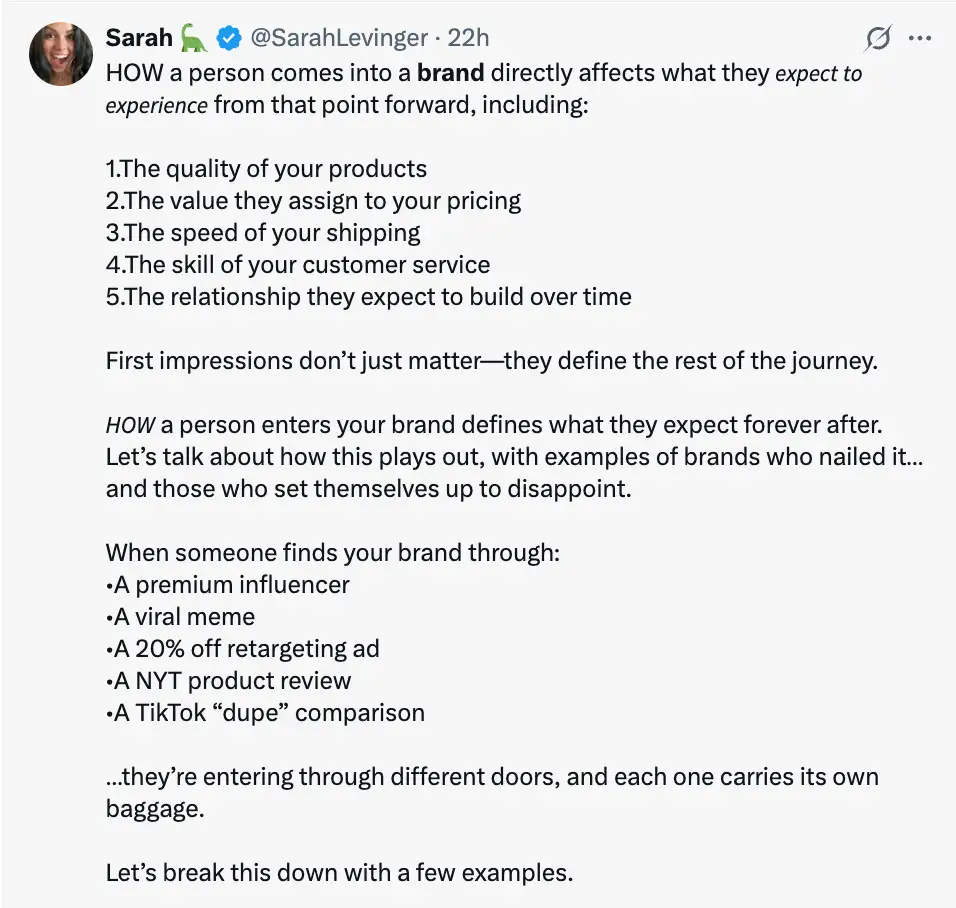Screen dimensions: 956x908
Task: Click the 22h post timestamp
Action: [468, 38]
